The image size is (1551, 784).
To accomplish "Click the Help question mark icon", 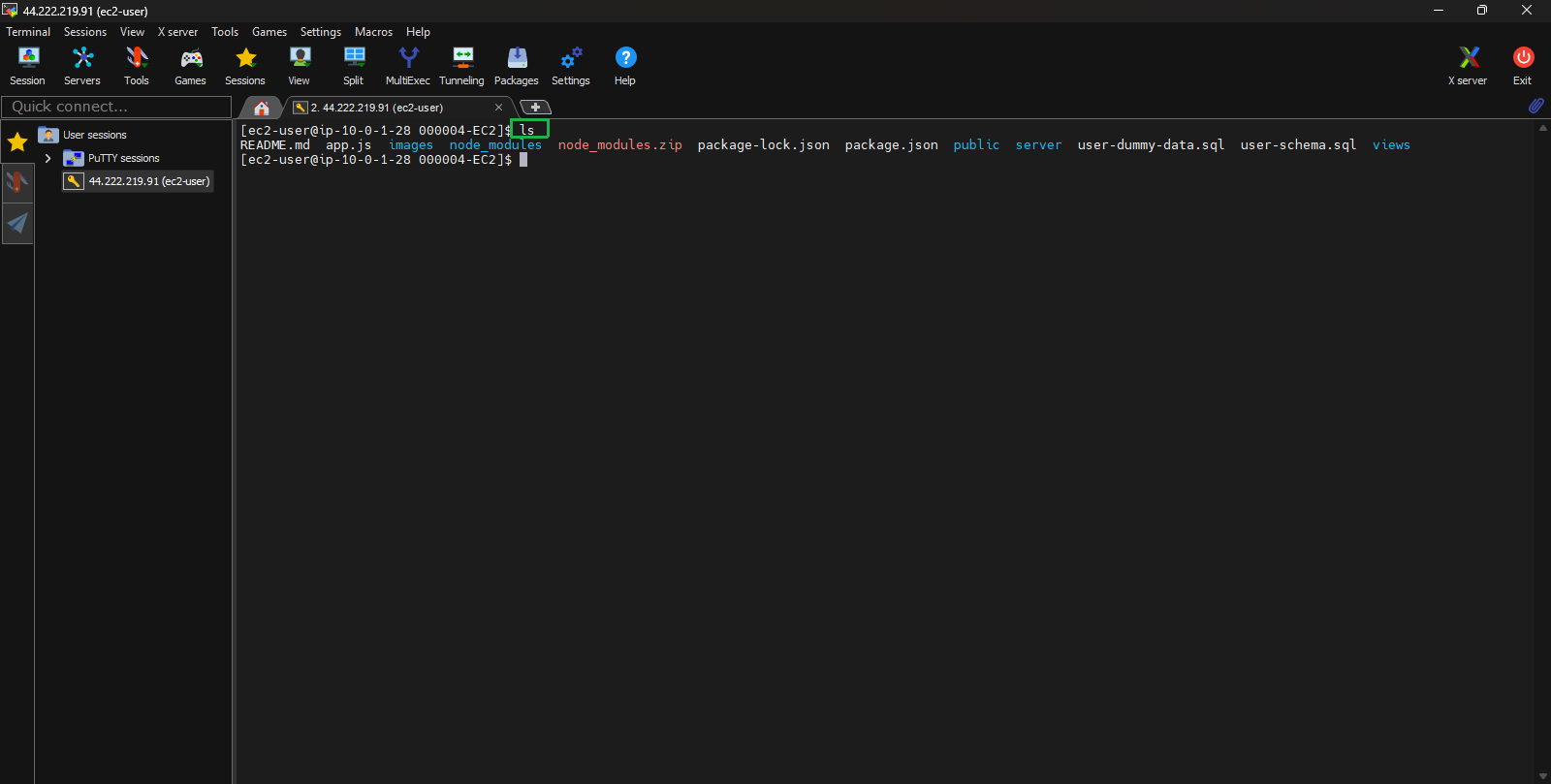I will click(x=625, y=66).
